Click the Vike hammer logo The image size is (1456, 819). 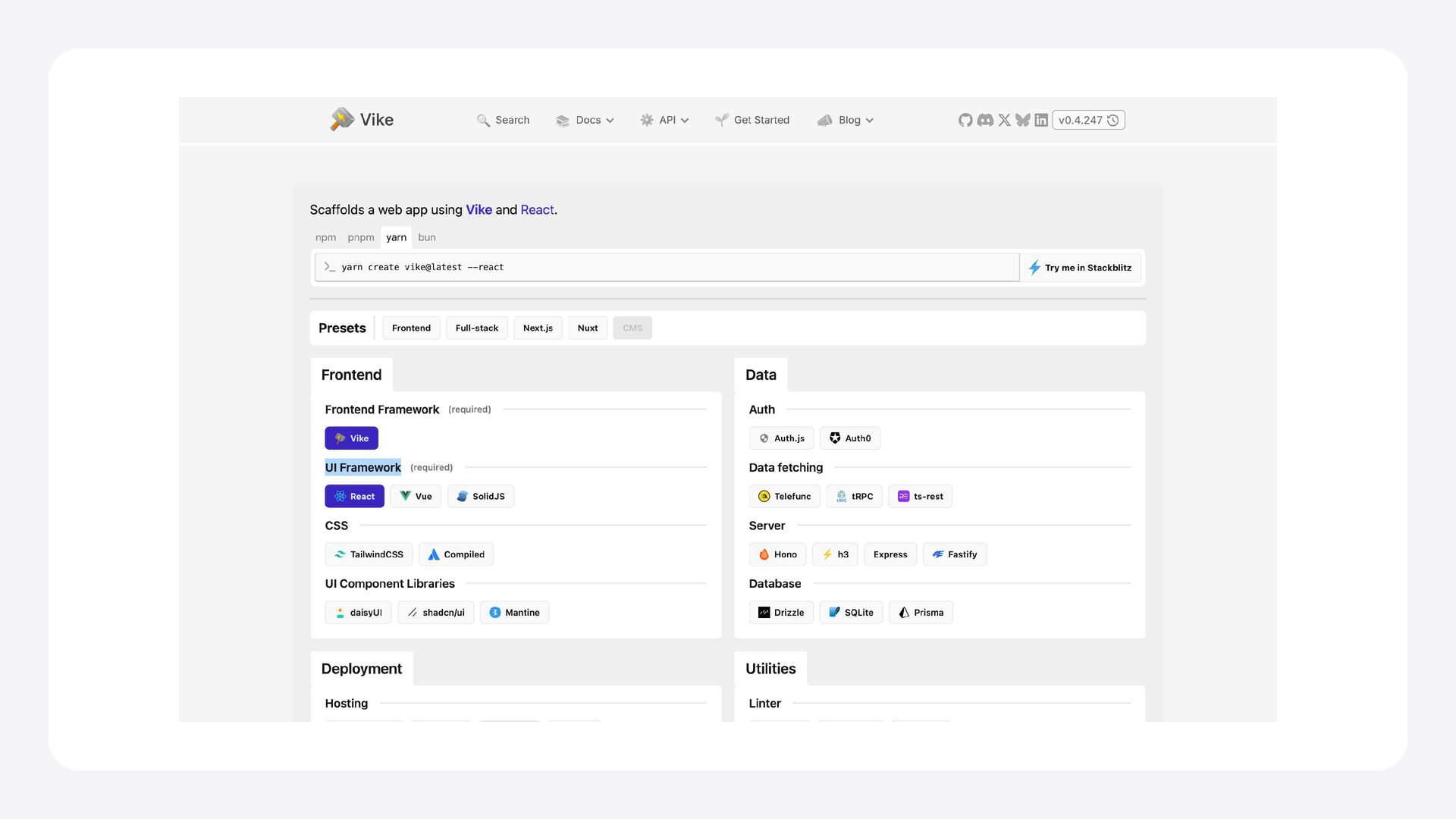click(342, 119)
